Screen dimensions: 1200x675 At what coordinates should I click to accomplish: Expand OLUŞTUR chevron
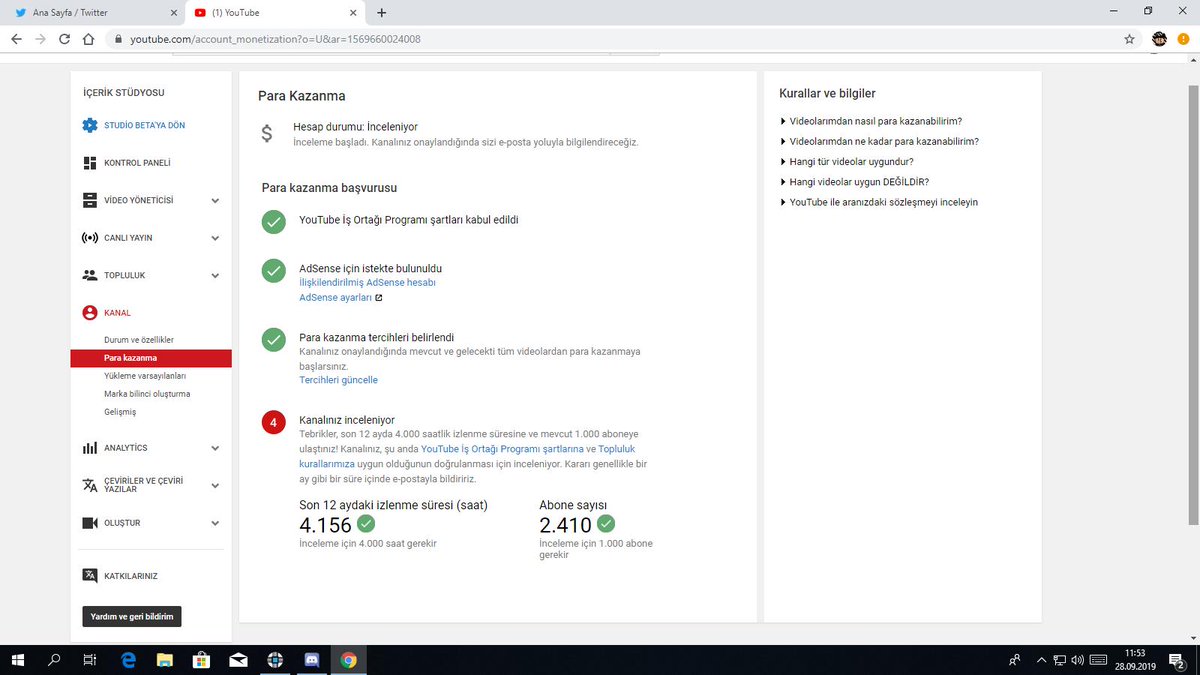click(215, 523)
